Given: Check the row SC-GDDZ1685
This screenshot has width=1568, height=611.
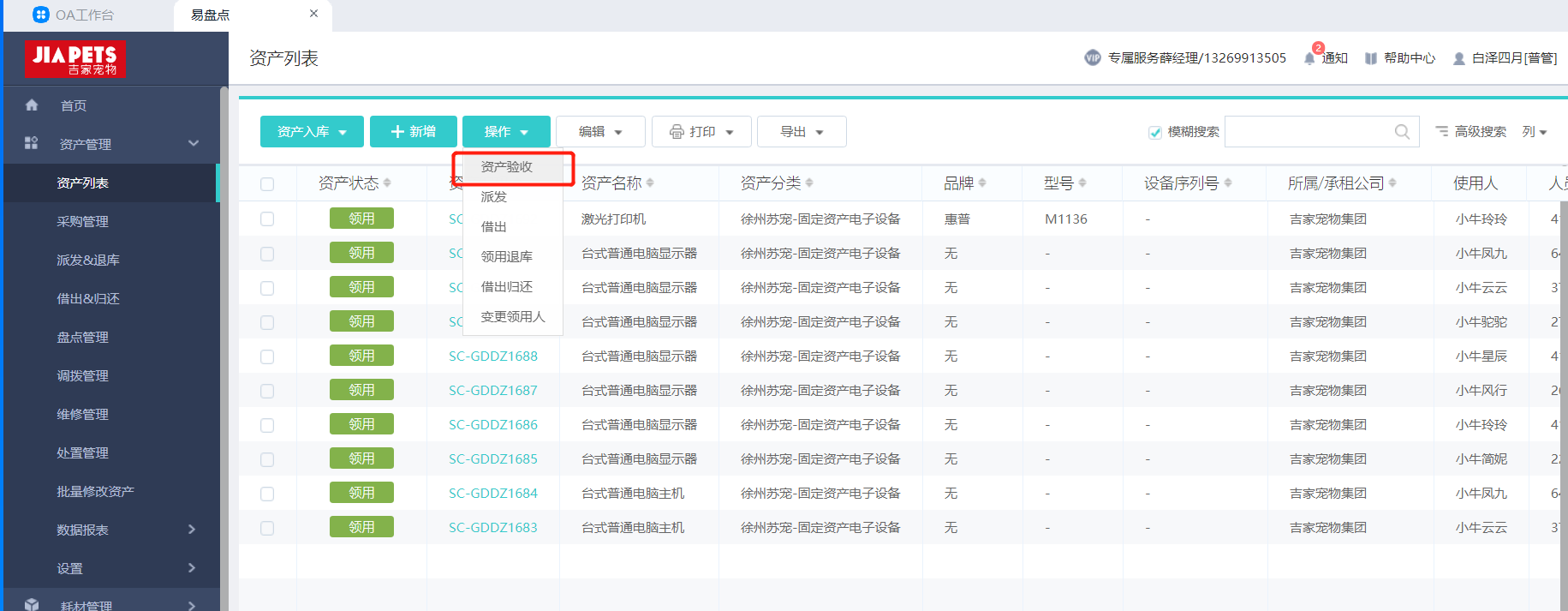Looking at the screenshot, I should click(x=267, y=459).
